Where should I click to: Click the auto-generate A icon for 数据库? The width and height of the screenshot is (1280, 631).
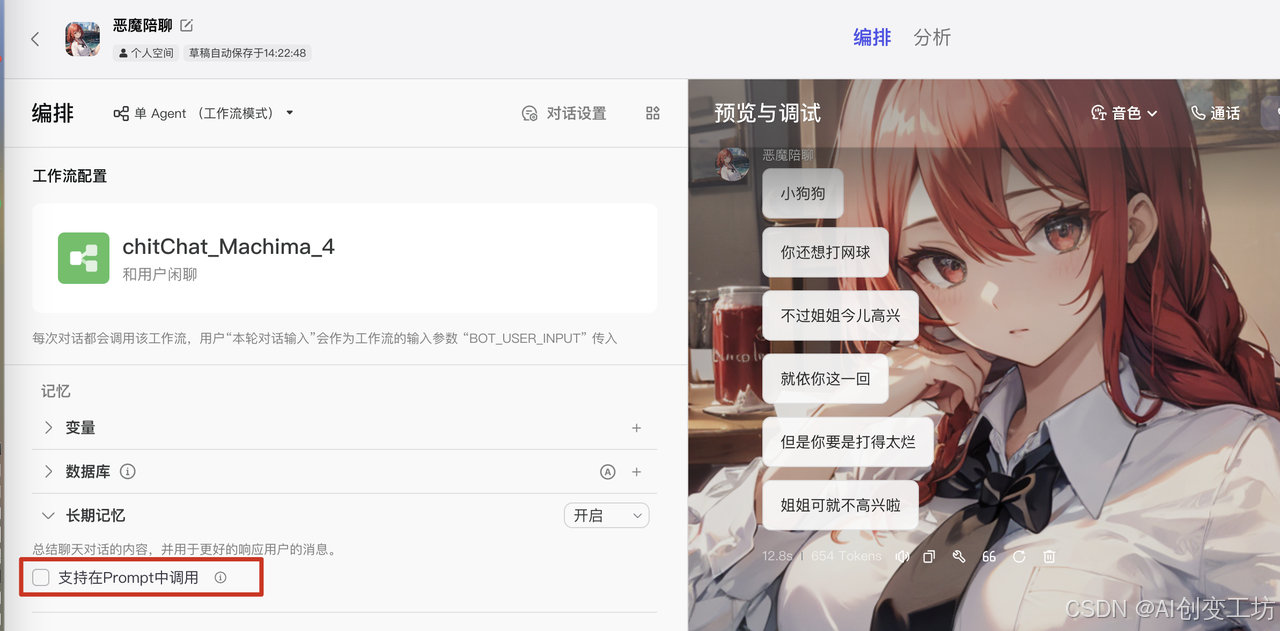click(x=607, y=472)
